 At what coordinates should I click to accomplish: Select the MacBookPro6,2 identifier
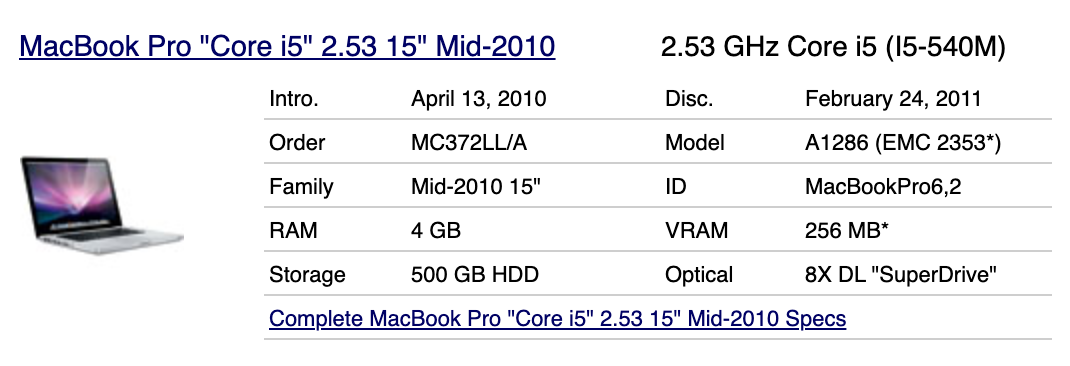click(x=883, y=186)
